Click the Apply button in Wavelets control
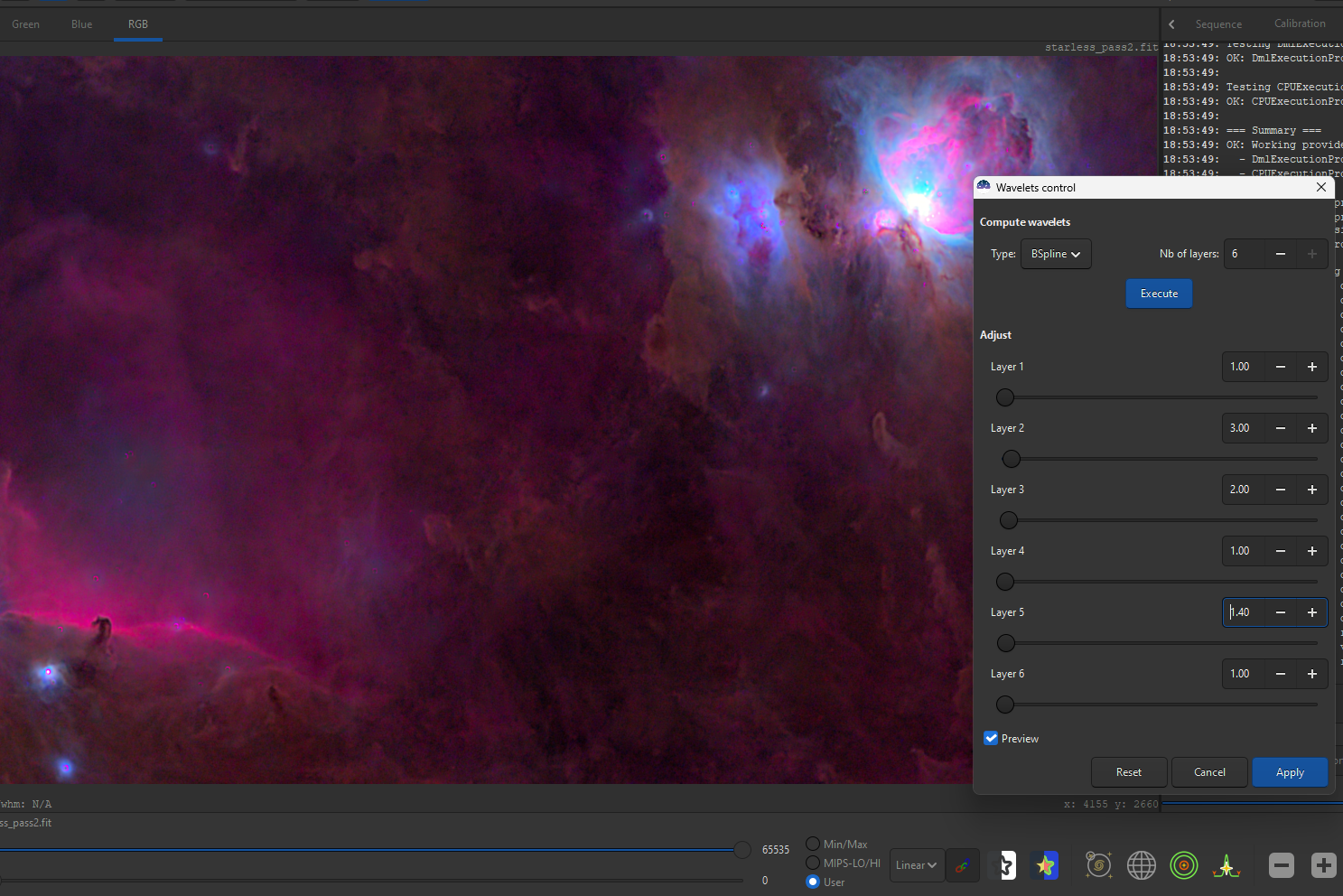Image resolution: width=1343 pixels, height=896 pixels. pos(1289,772)
